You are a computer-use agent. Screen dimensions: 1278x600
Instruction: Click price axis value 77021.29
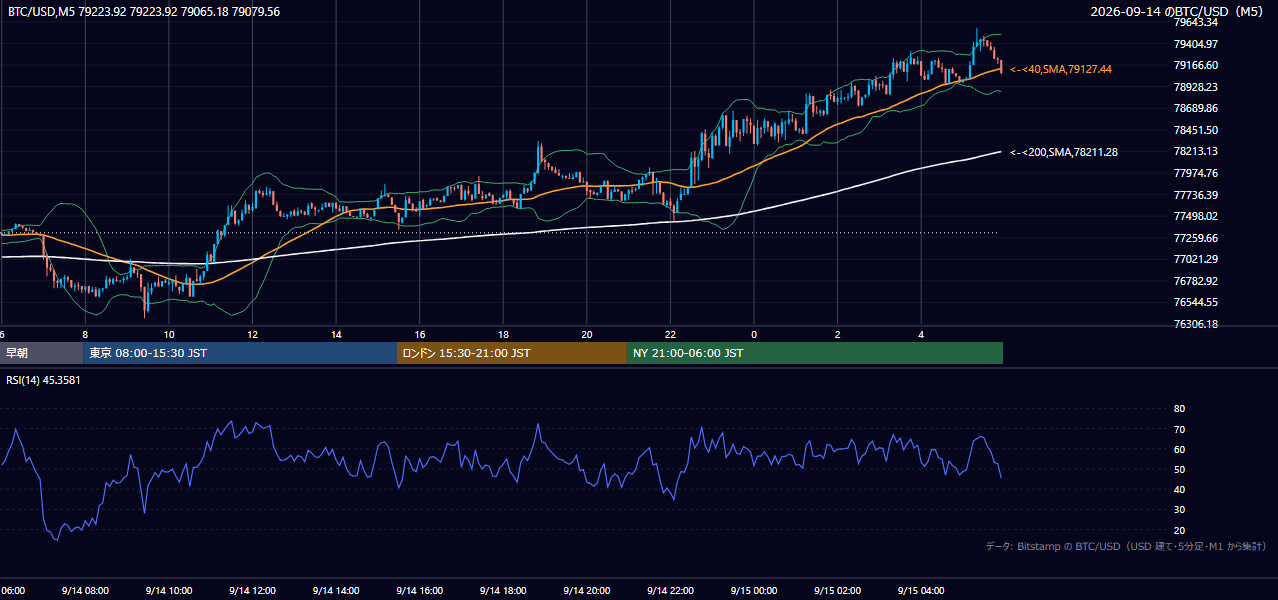pos(1195,259)
